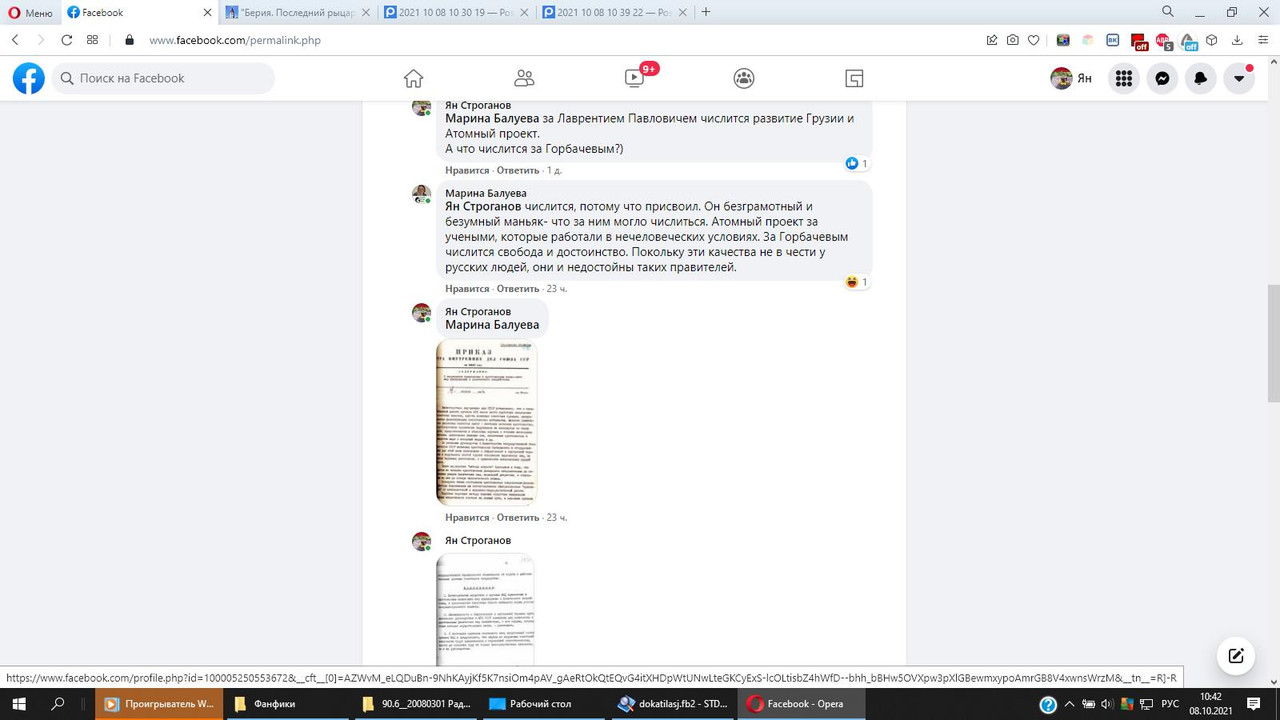Screen dimensions: 1280x720
Task: Click Нравится under the ПРИКАЗ image comment
Action: (467, 518)
